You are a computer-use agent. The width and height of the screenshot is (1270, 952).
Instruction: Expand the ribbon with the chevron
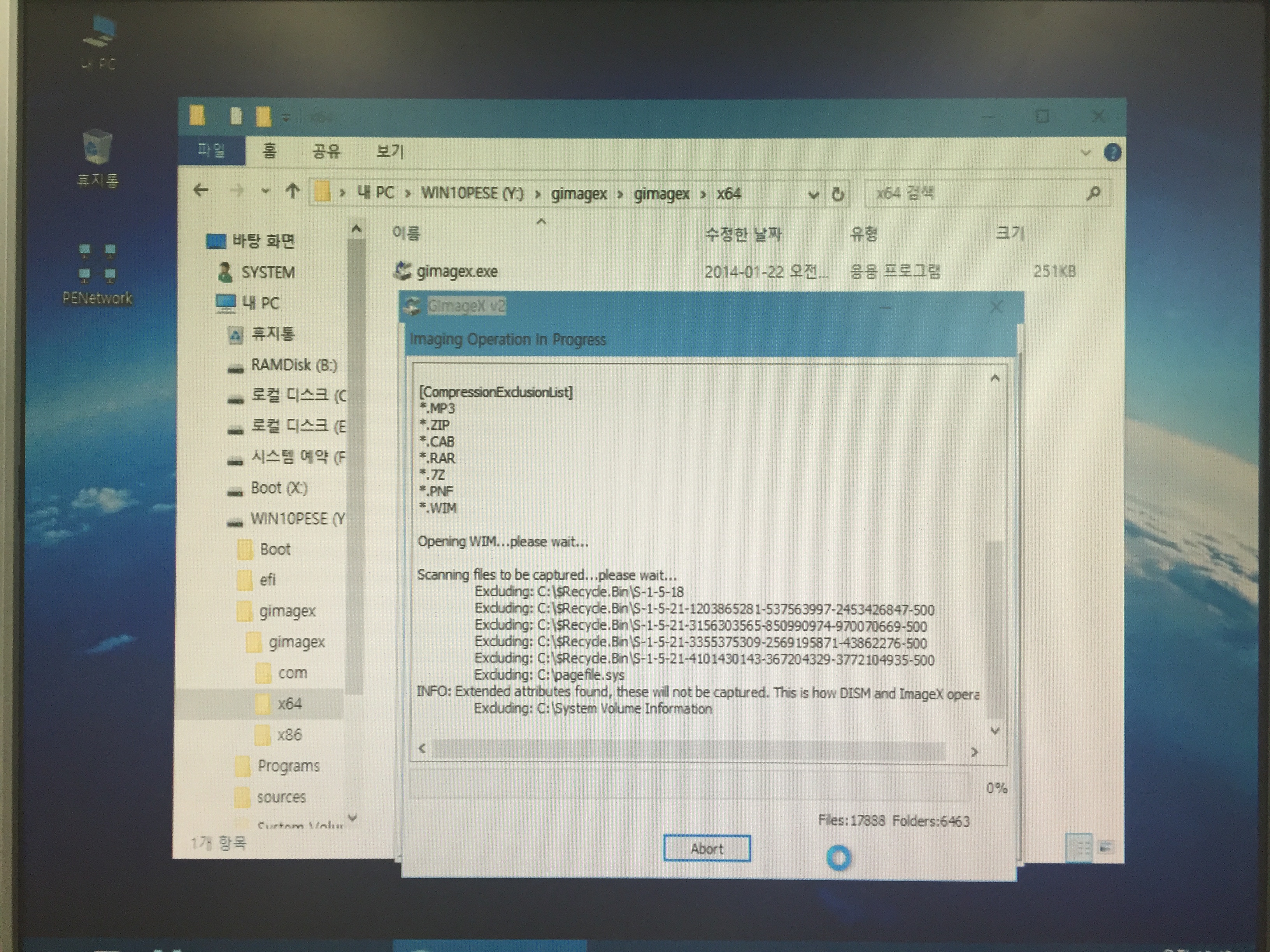1085,153
